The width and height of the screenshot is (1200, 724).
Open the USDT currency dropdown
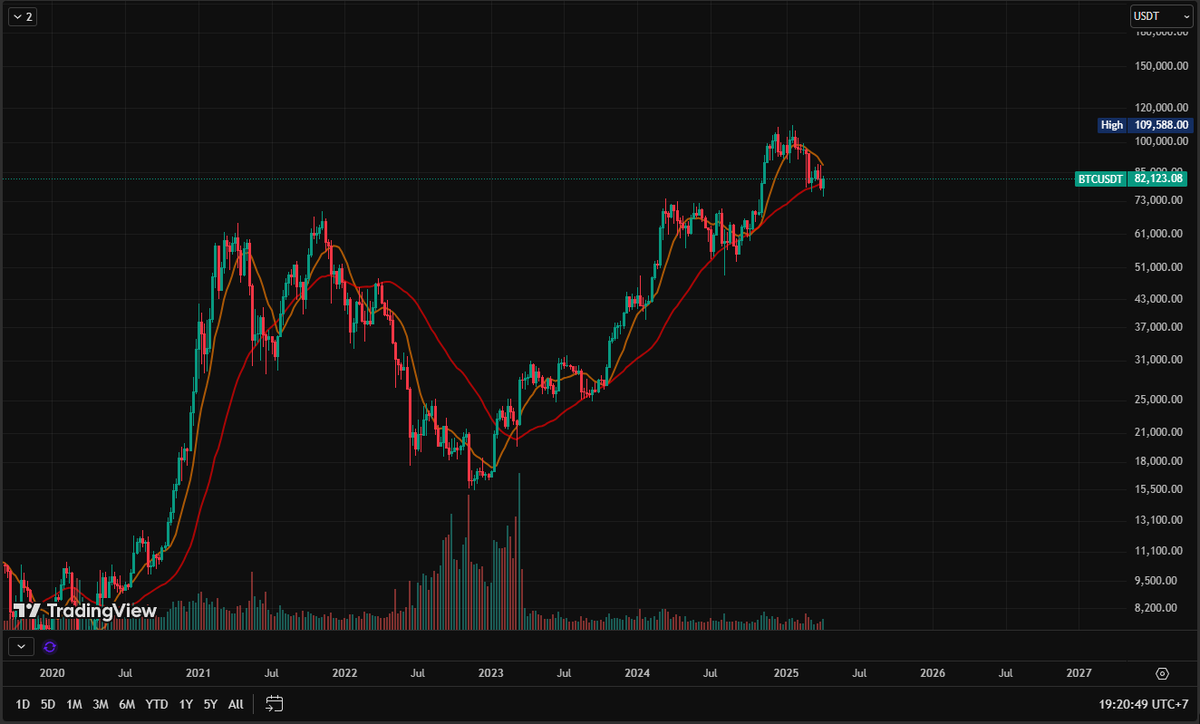(x=1160, y=16)
